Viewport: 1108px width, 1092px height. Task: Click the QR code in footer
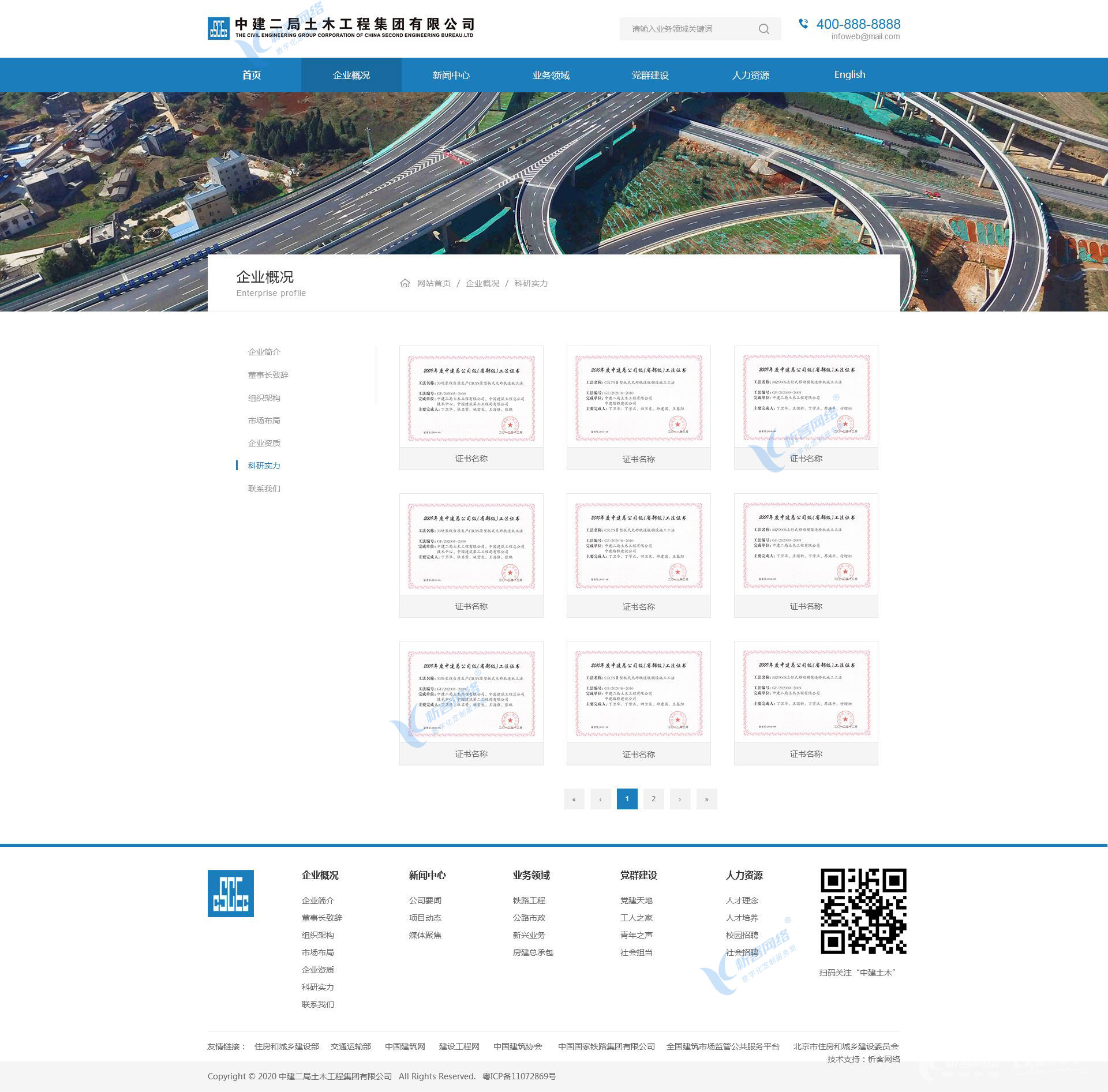863,911
